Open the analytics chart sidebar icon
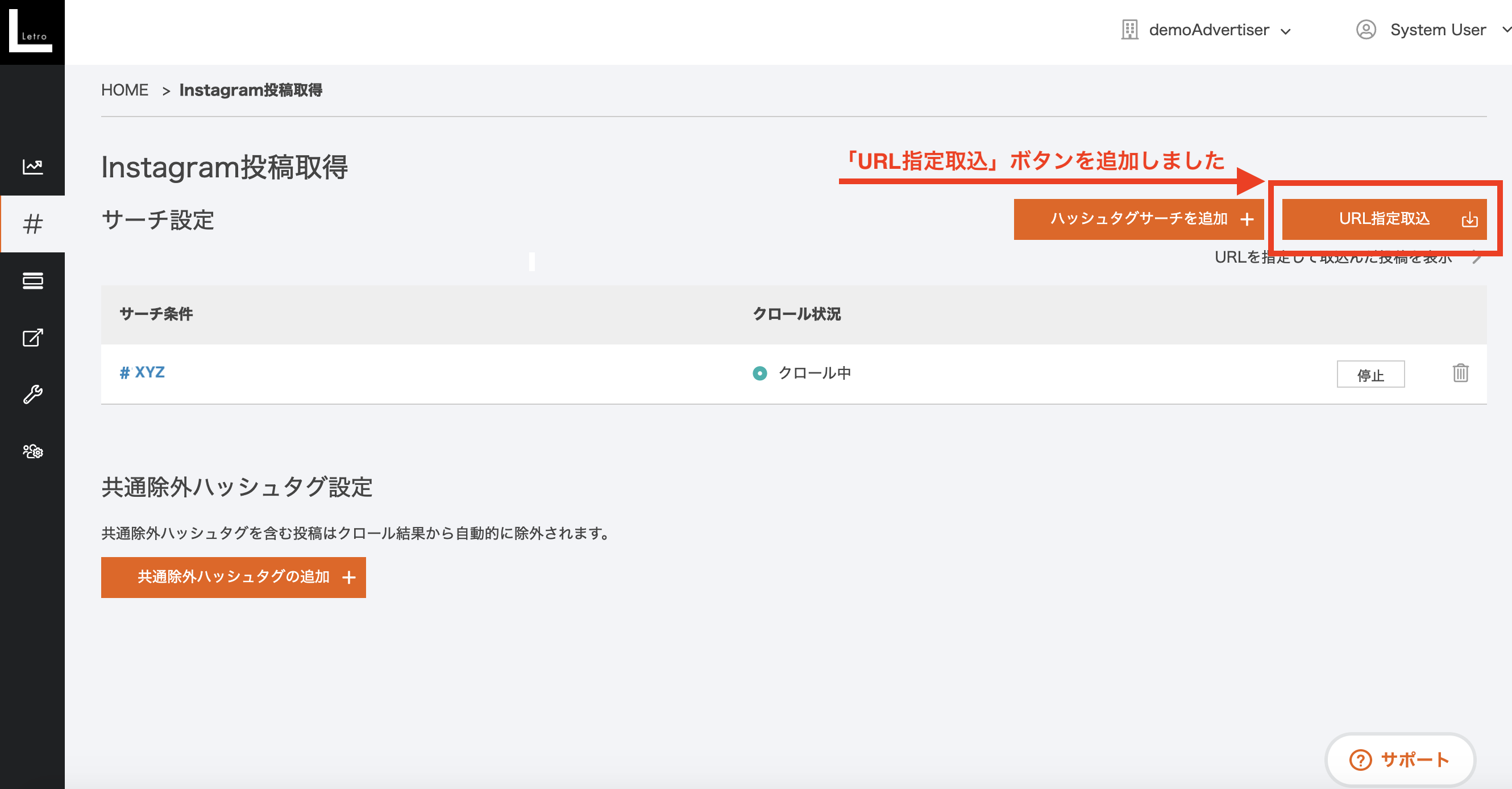This screenshot has width=1512, height=789. tap(32, 167)
